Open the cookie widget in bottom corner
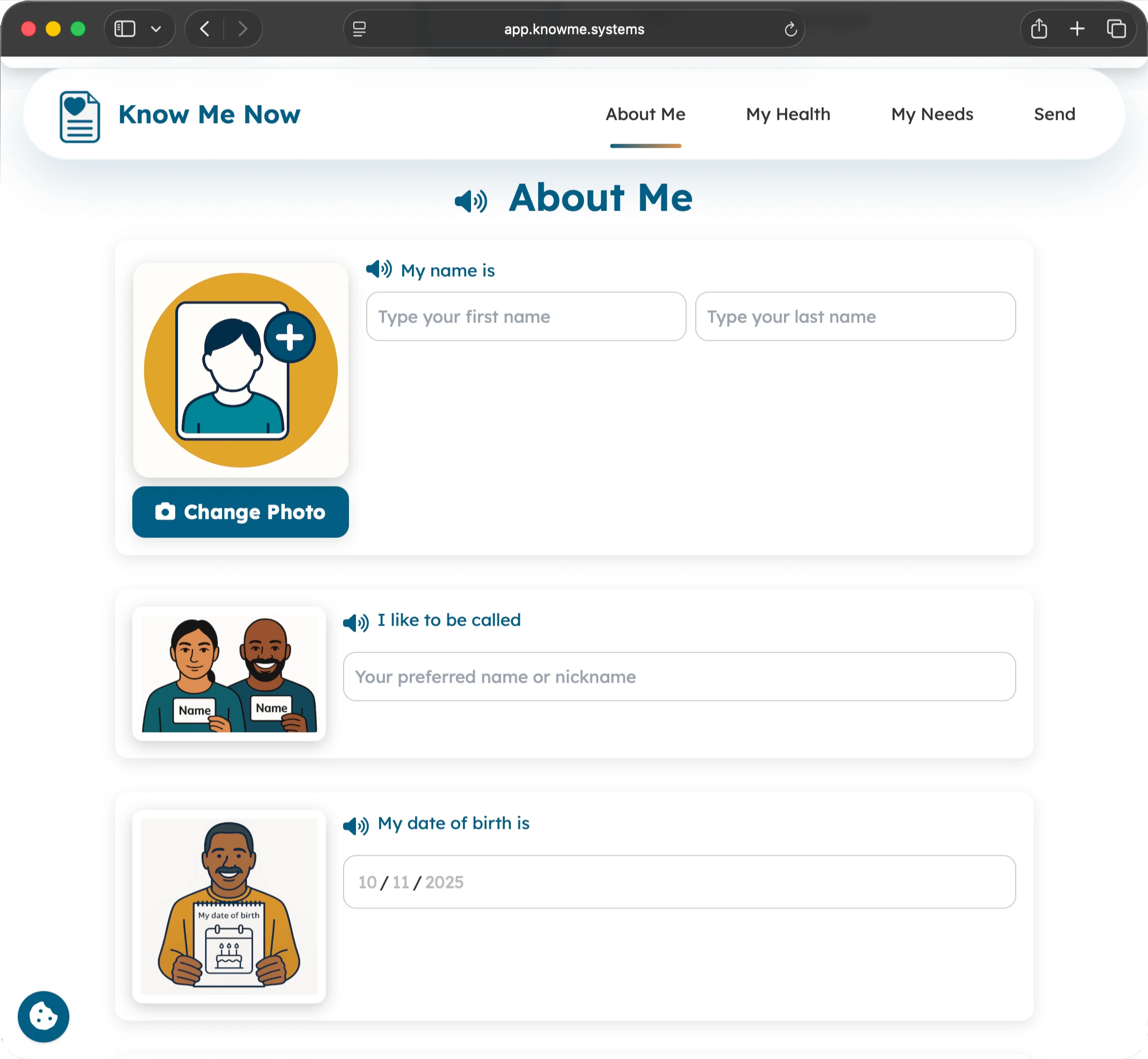Screen dimensions: 1148x1059 click(x=43, y=1016)
